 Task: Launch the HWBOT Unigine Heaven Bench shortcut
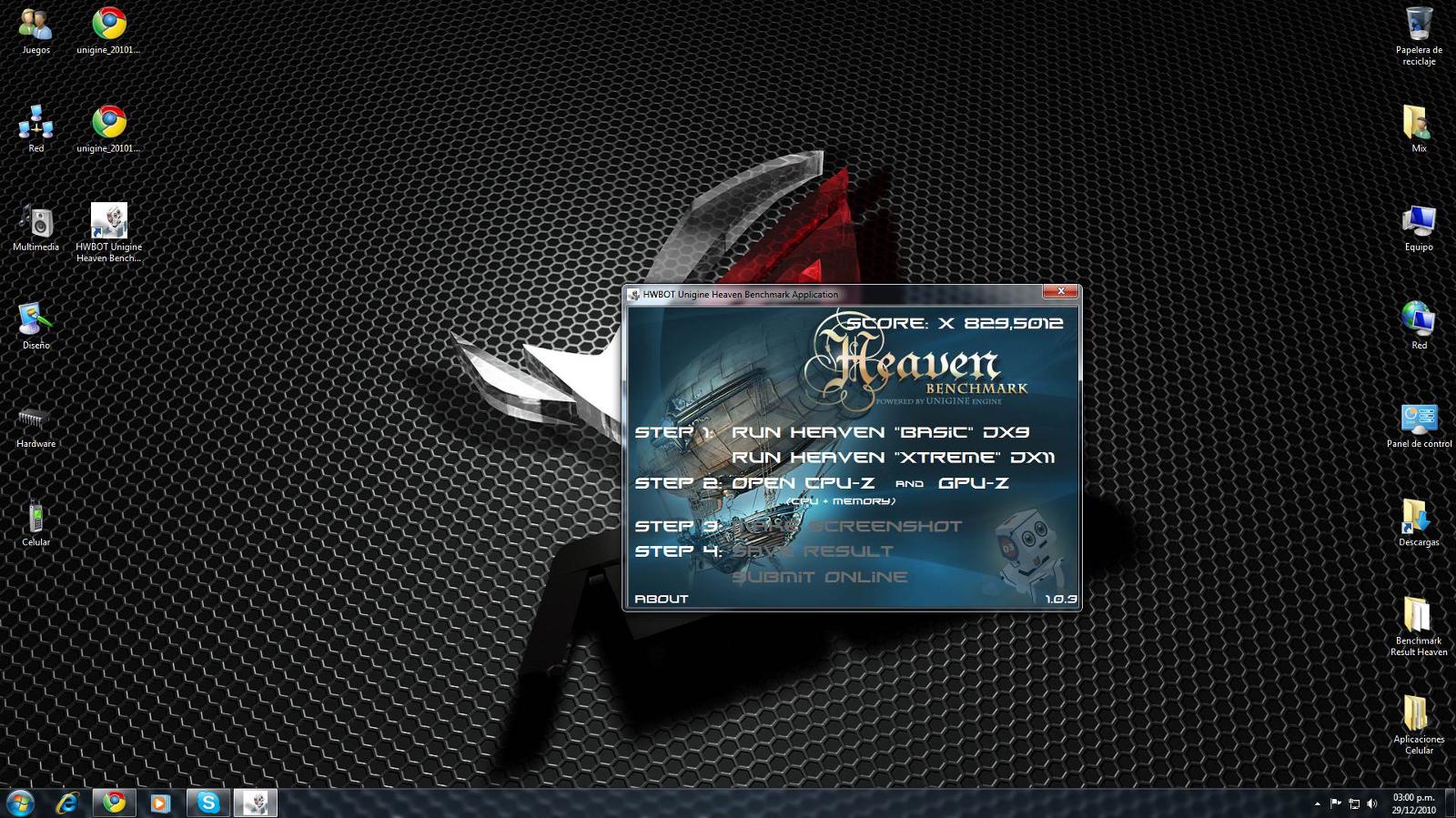click(108, 233)
